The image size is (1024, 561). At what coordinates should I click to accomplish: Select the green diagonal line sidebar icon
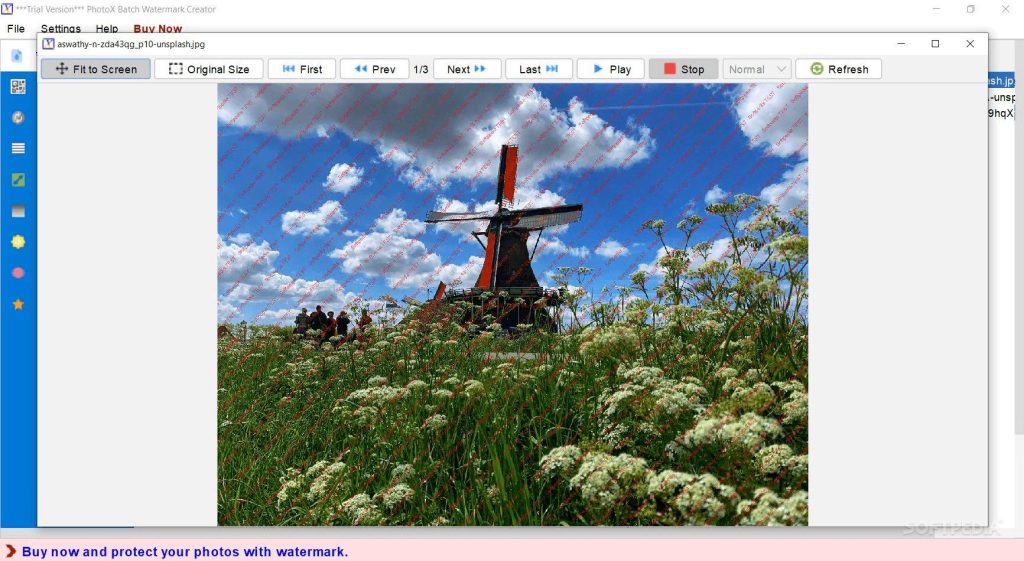click(18, 180)
